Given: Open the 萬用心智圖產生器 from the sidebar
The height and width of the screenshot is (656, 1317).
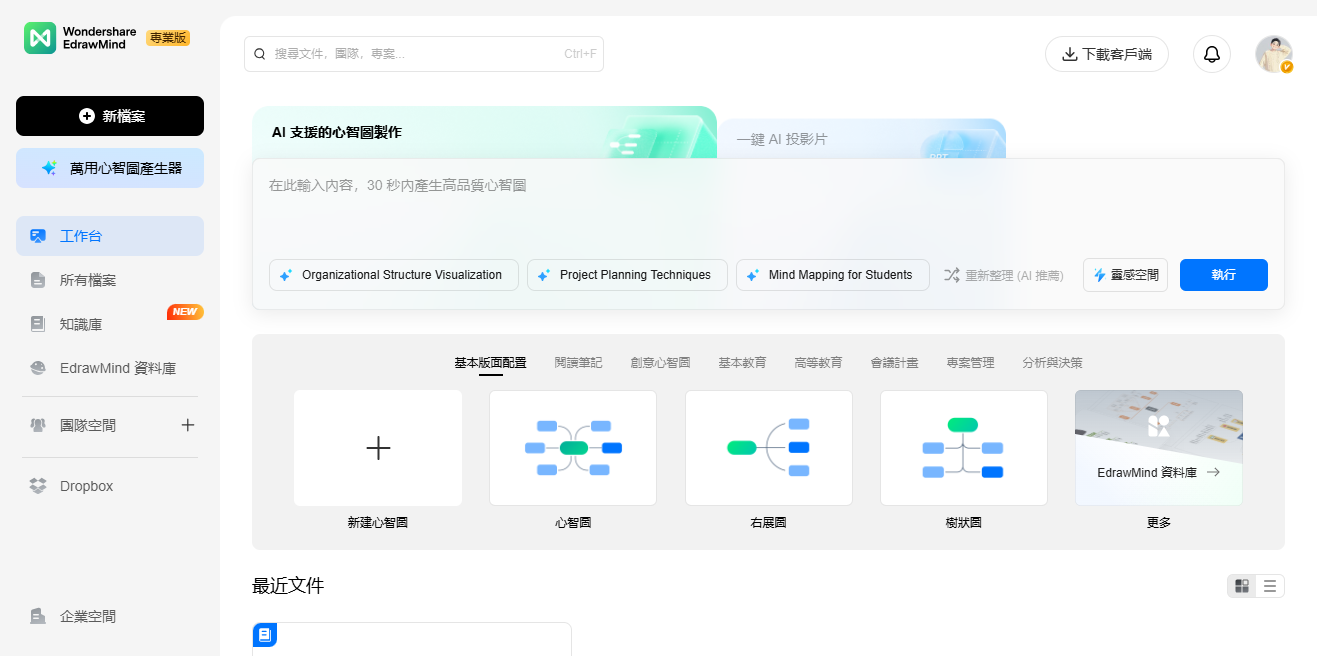Looking at the screenshot, I should [110, 168].
